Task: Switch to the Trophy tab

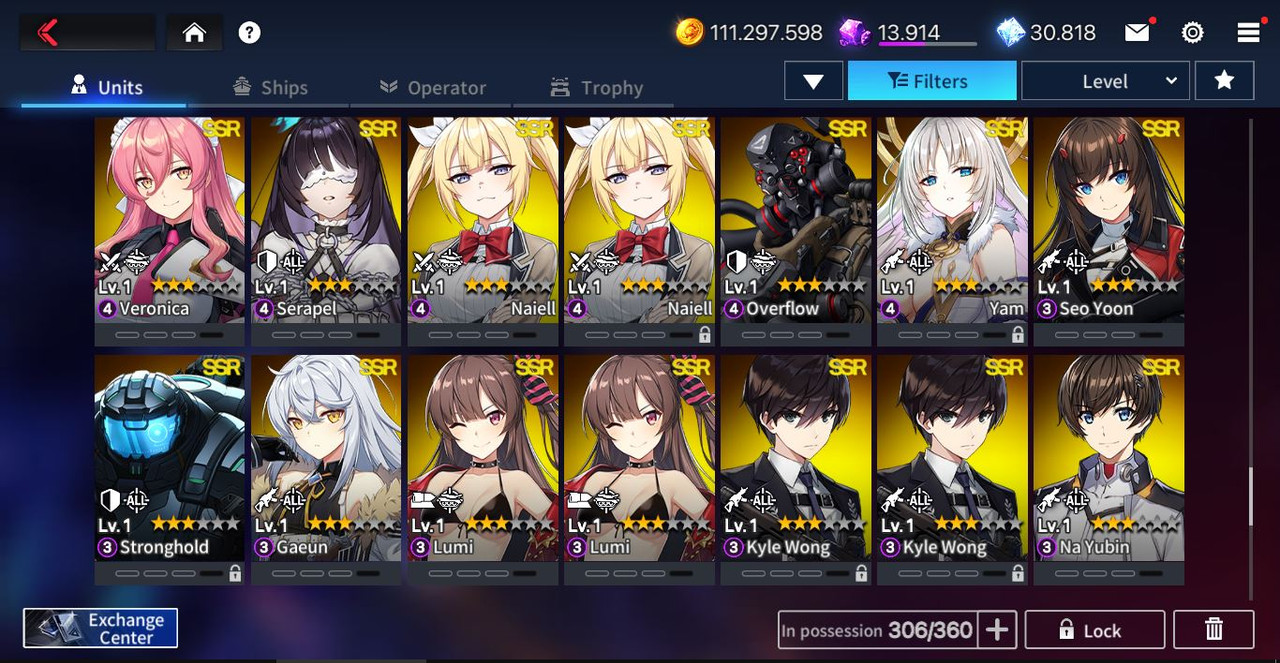Action: (596, 88)
